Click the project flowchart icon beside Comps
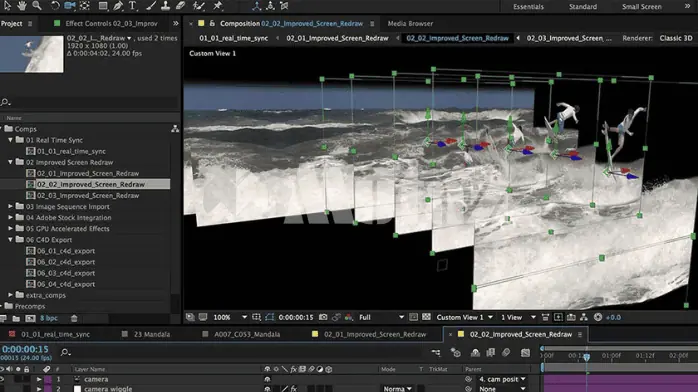This screenshot has width=698, height=392. pos(175,129)
